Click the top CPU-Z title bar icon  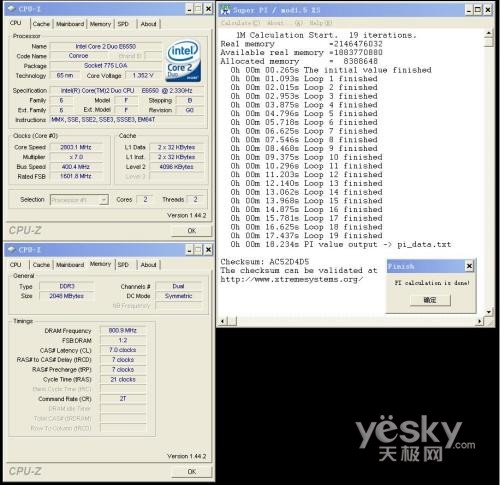(12, 9)
